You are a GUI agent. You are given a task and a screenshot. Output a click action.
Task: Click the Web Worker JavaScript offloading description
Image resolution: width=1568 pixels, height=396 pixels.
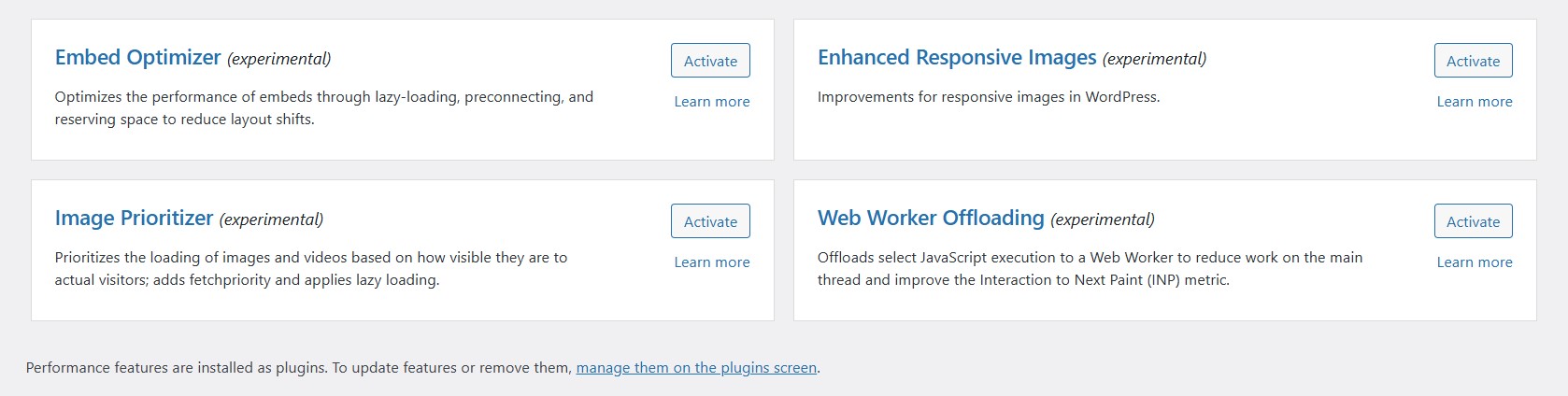pyautogui.click(x=1090, y=269)
